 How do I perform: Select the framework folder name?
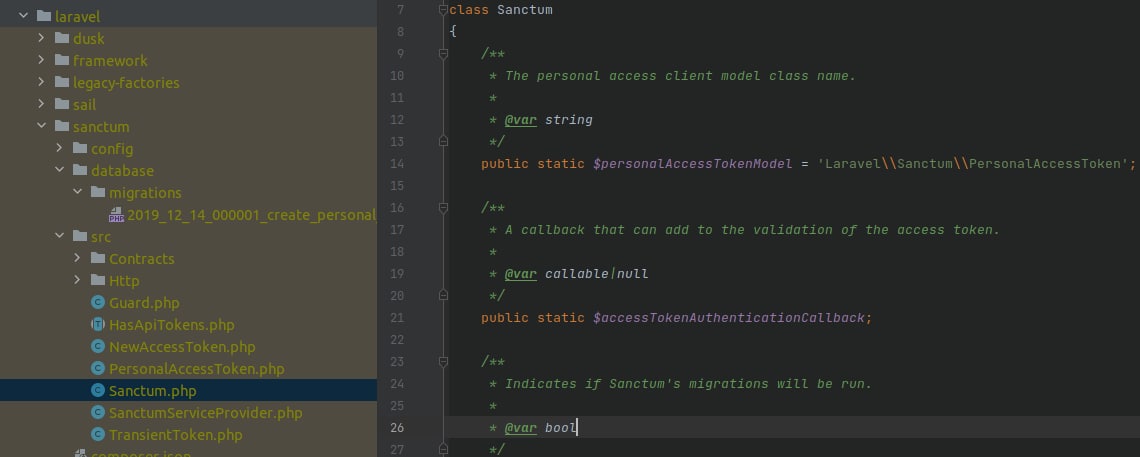point(110,60)
